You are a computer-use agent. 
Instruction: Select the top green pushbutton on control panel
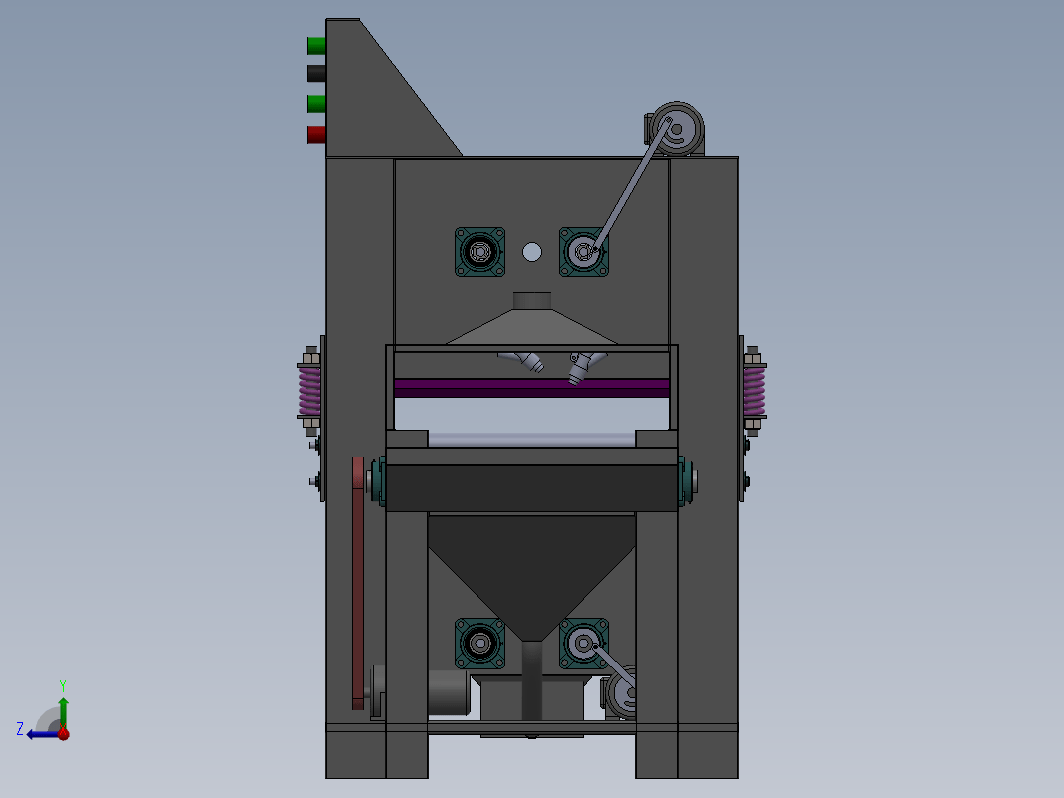316,45
